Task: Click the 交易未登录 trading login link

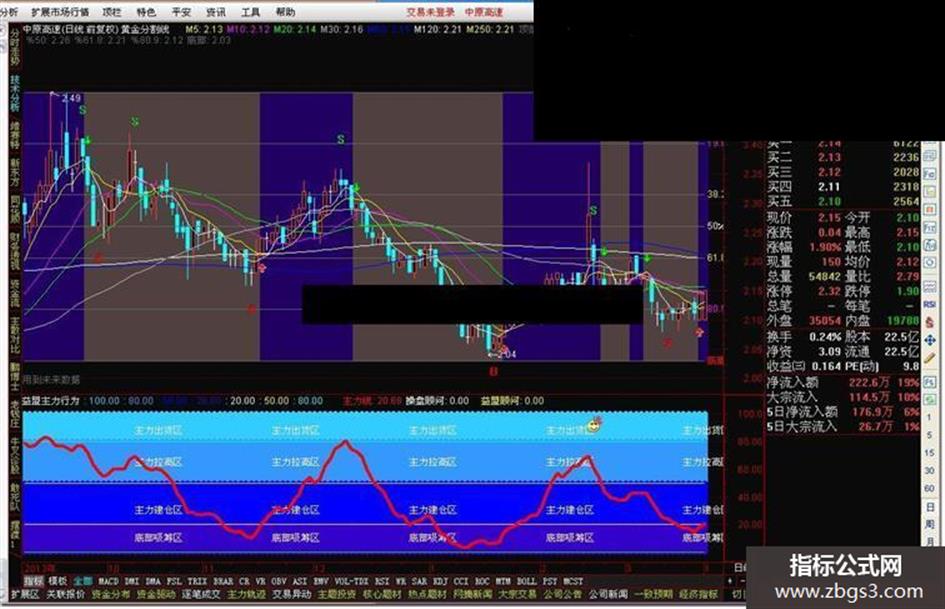Action: pos(430,11)
